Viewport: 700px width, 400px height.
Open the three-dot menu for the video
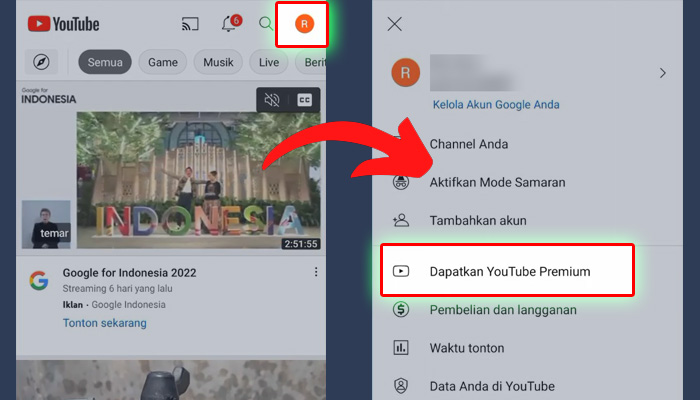point(316,272)
